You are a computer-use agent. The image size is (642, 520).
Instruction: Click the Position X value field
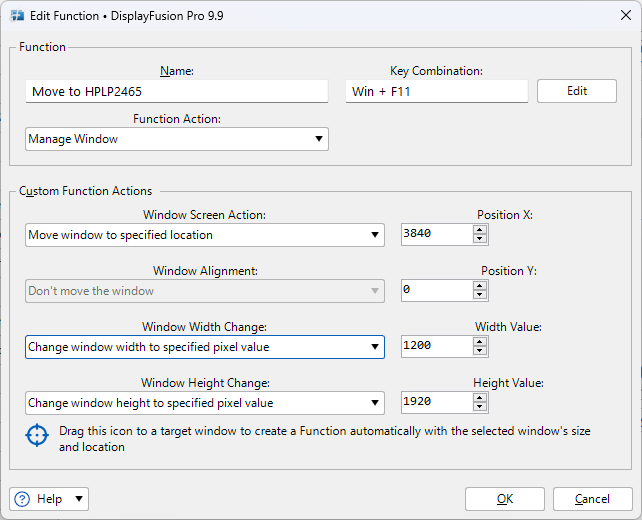click(x=436, y=235)
